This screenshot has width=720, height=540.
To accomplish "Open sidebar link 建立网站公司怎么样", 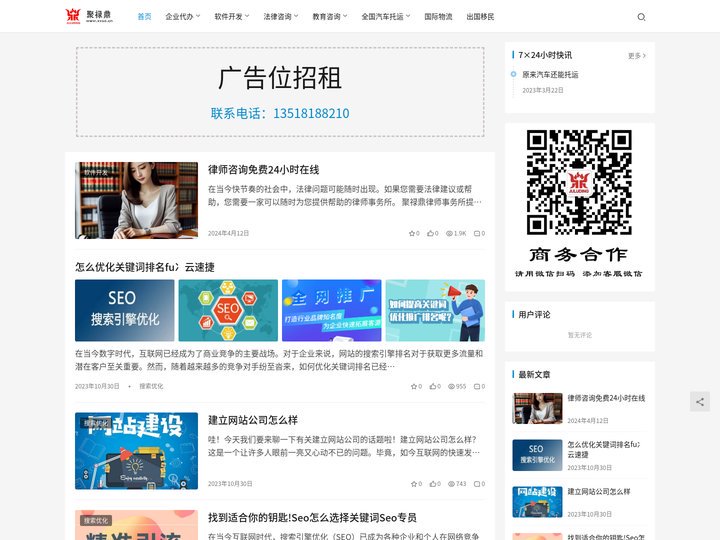I will (x=599, y=492).
